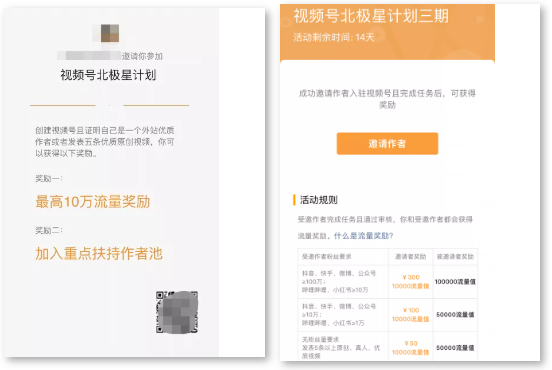Click the 无粉丝量要求 table row

(387, 347)
